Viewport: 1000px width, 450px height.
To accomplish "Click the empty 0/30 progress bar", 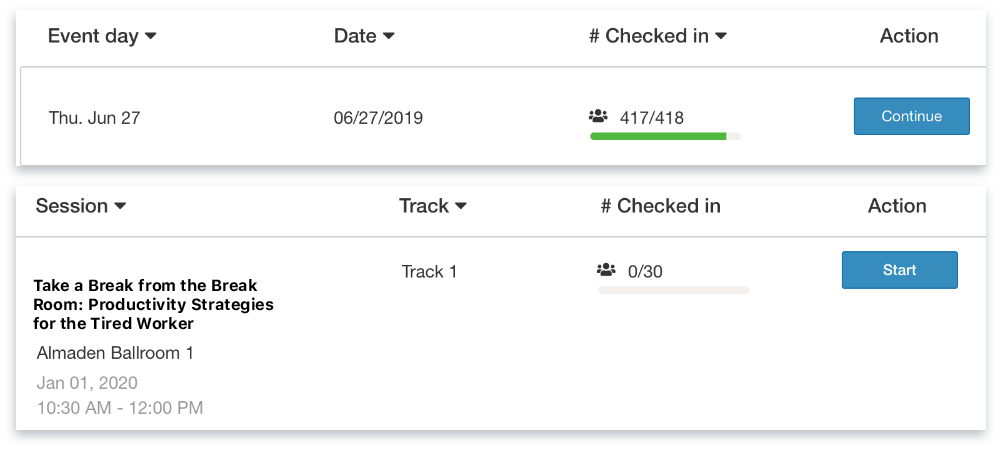I will tap(673, 290).
